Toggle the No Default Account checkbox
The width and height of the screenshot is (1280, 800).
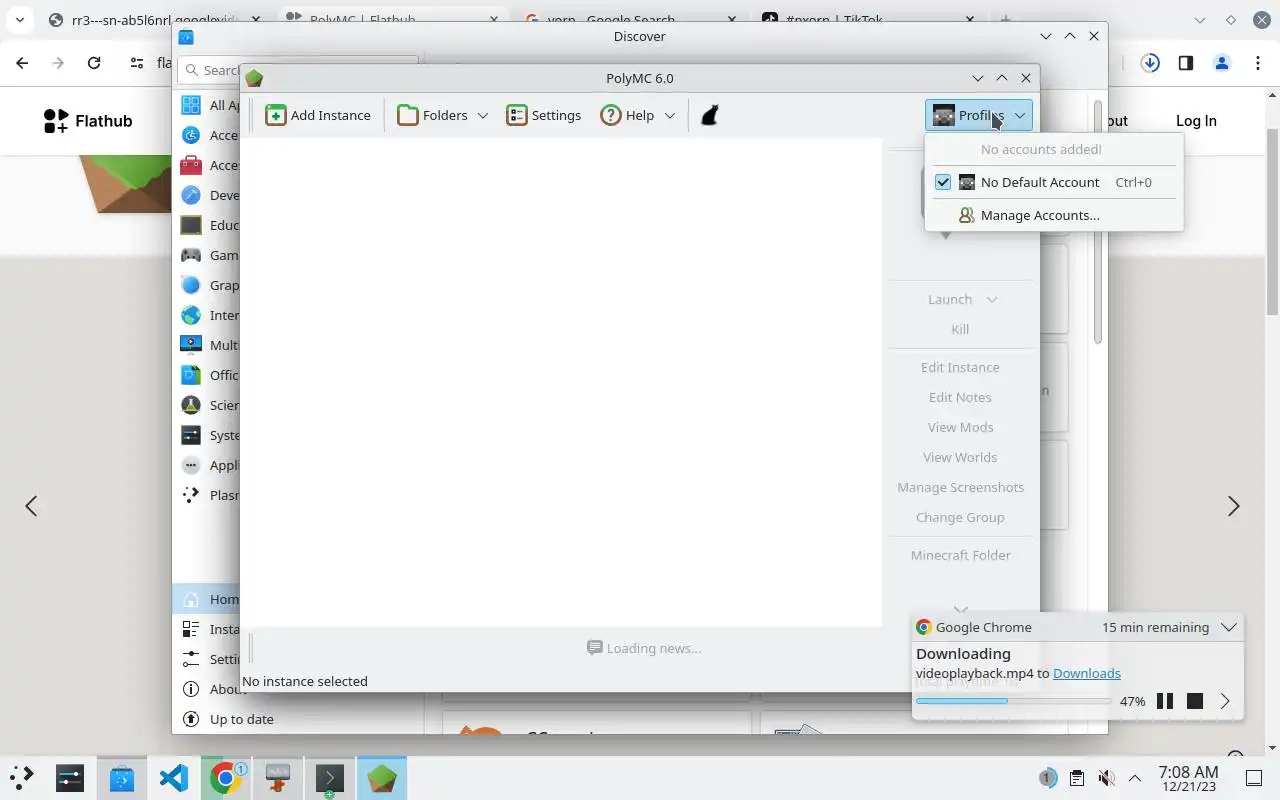943,182
